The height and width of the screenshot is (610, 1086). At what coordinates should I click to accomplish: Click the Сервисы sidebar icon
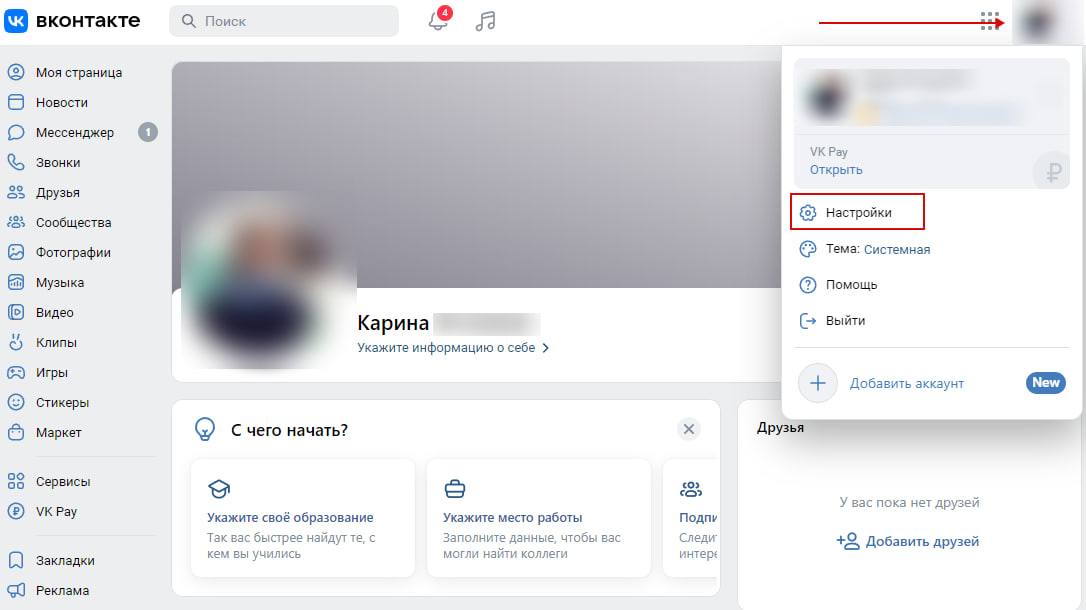(16, 481)
